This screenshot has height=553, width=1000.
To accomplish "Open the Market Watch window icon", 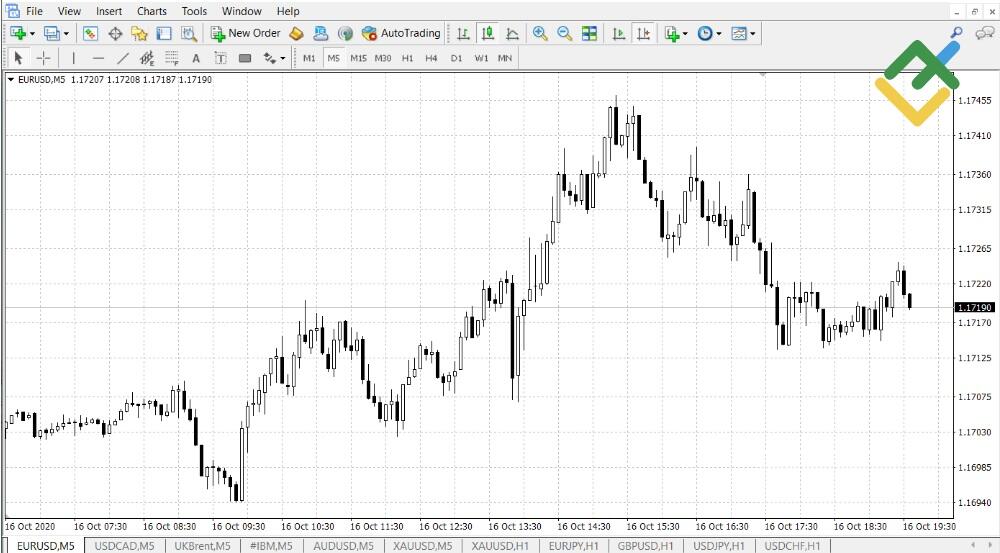I will (x=90, y=33).
